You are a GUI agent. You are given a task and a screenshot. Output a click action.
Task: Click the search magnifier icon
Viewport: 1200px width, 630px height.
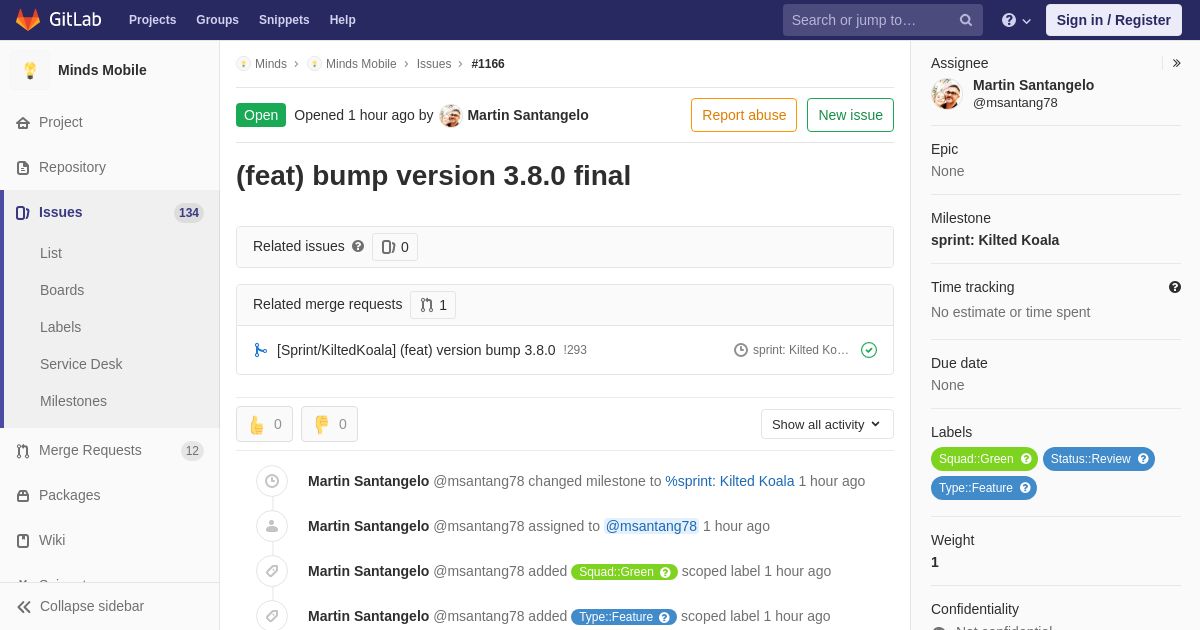(x=965, y=20)
